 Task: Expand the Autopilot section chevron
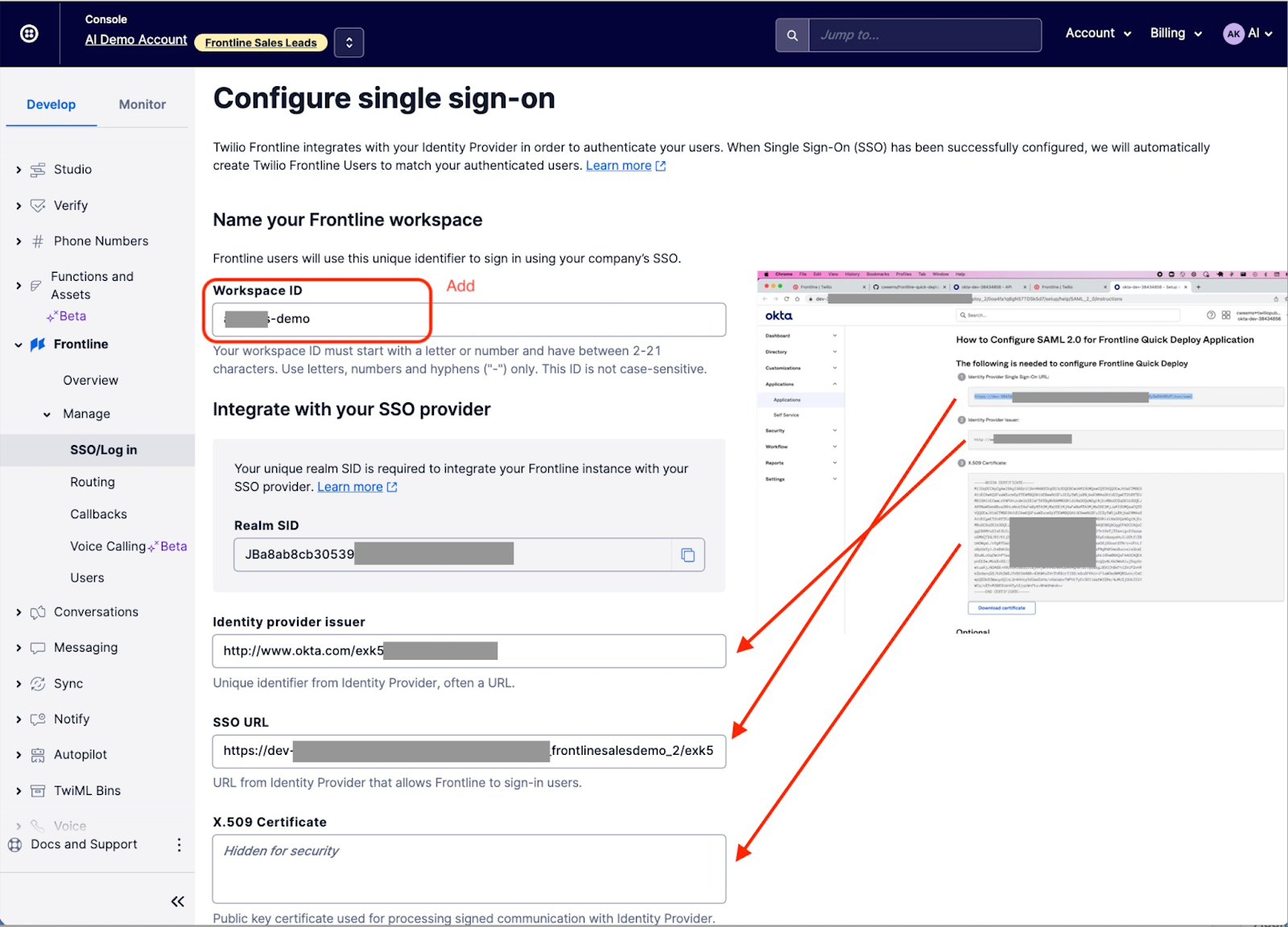tap(19, 755)
